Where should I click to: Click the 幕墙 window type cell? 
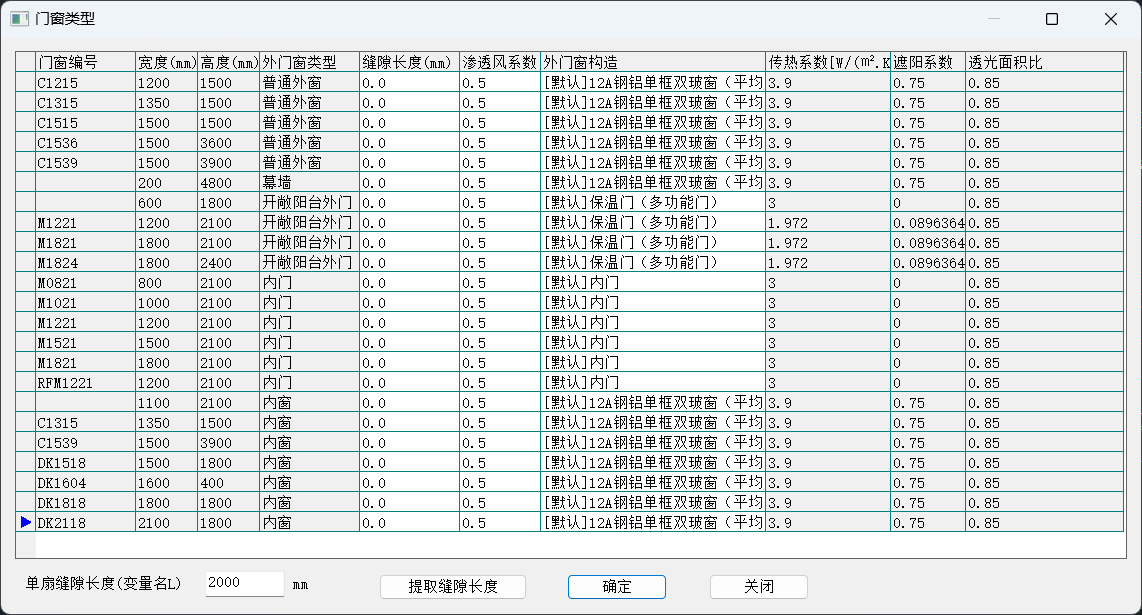(x=308, y=183)
